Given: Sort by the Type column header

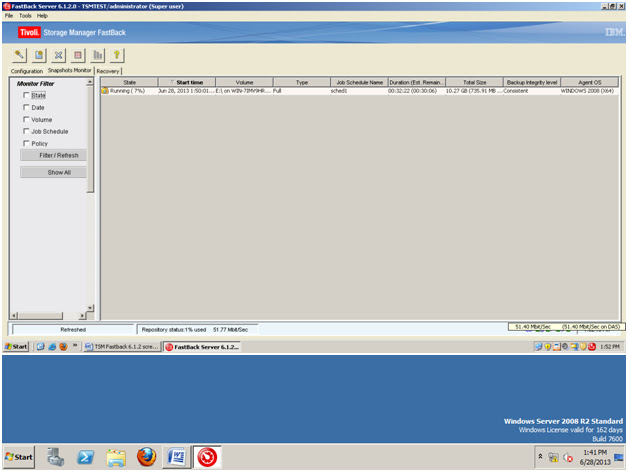Looking at the screenshot, I should click(302, 82).
